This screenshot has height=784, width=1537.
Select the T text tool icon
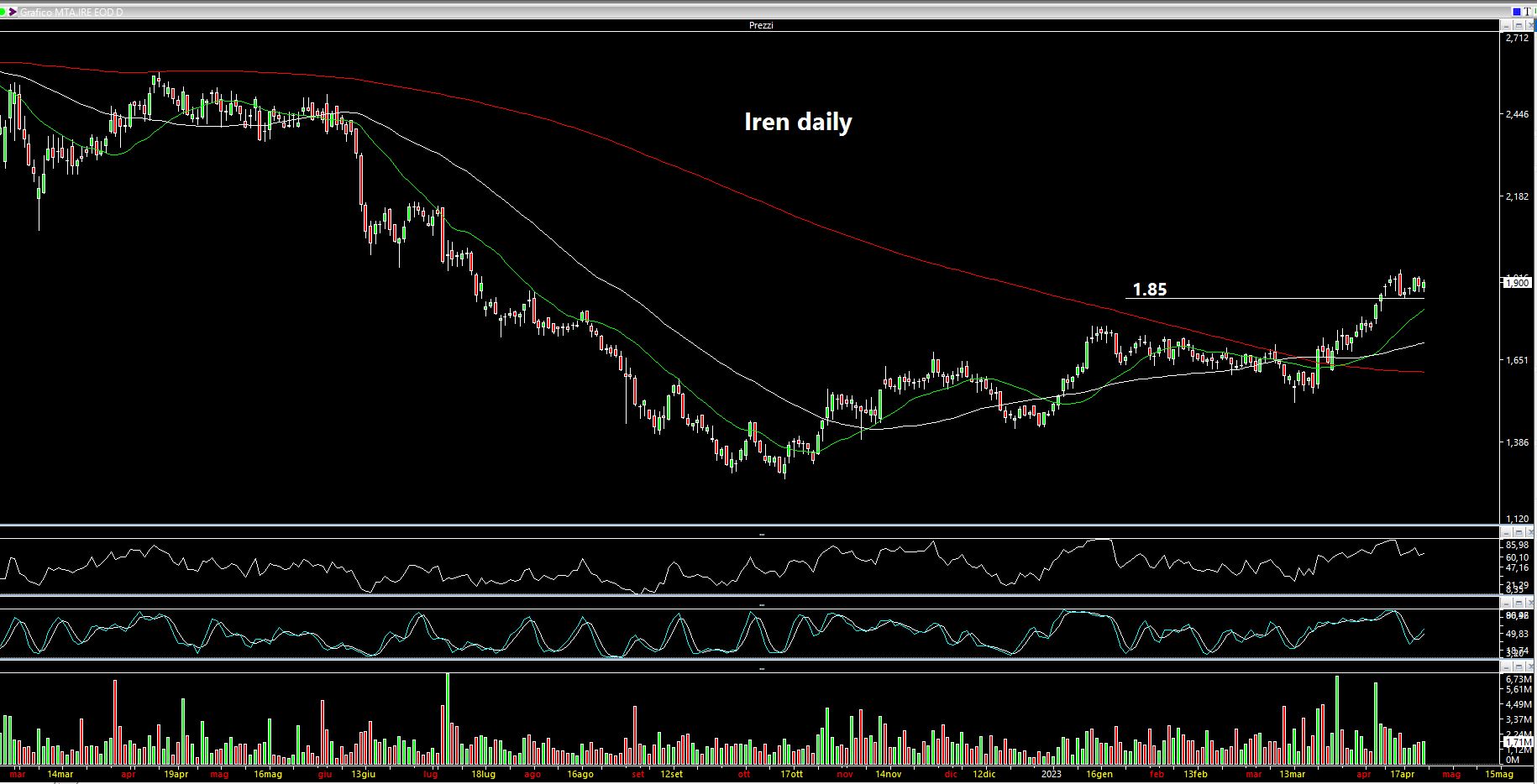click(1528, 12)
